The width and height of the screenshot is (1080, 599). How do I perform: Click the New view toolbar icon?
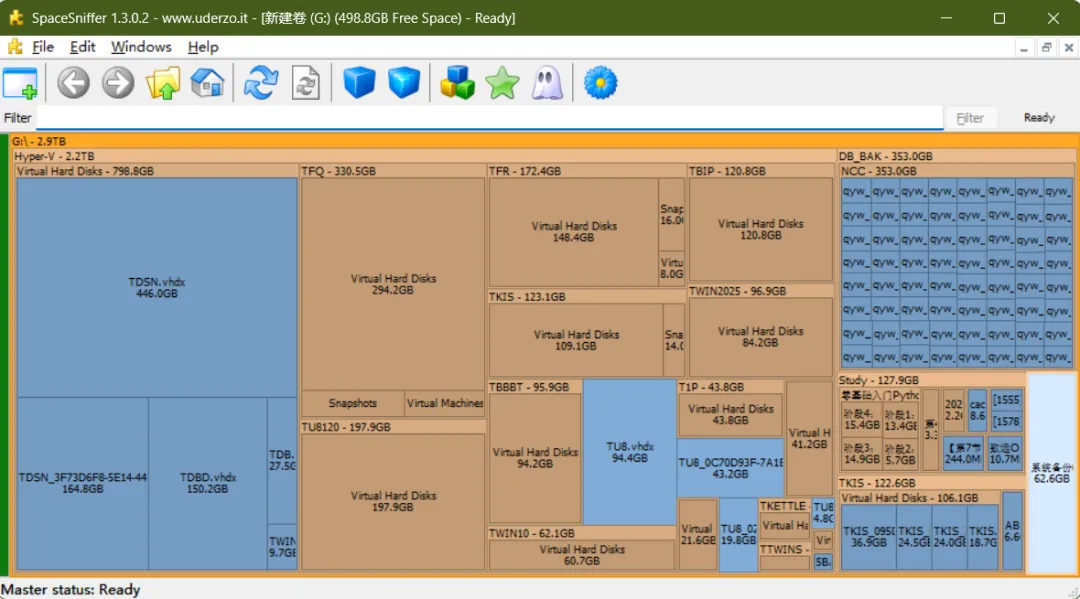tap(20, 83)
